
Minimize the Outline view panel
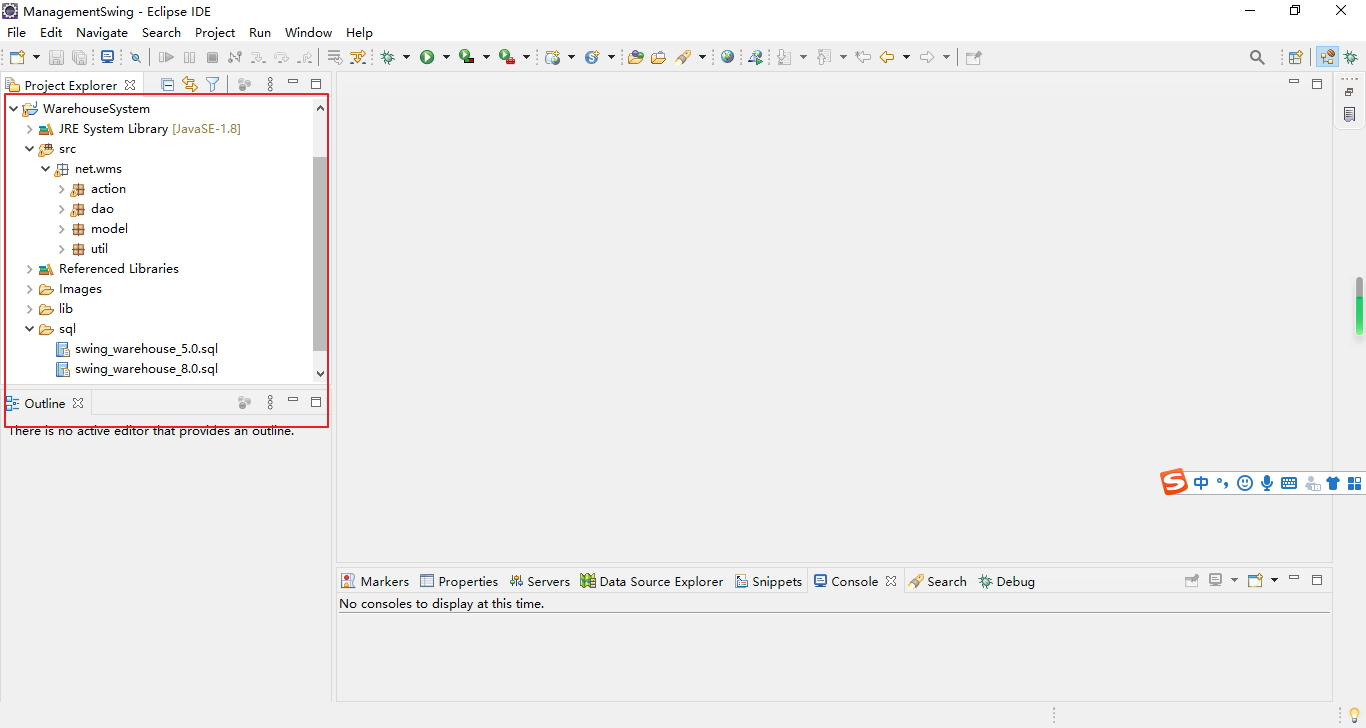(293, 400)
